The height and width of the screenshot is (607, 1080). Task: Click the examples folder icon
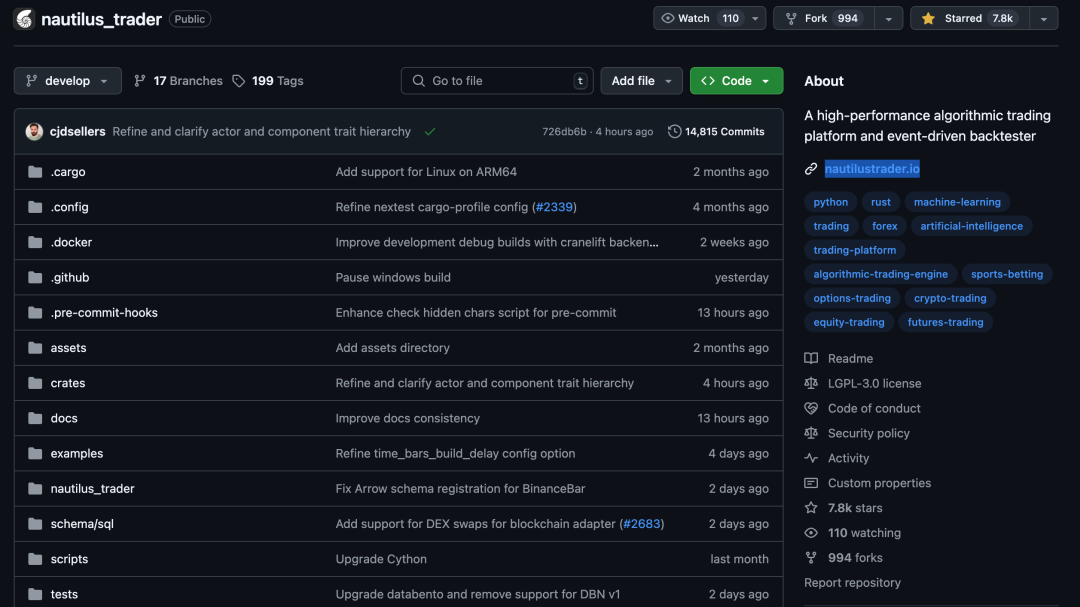tap(35, 453)
